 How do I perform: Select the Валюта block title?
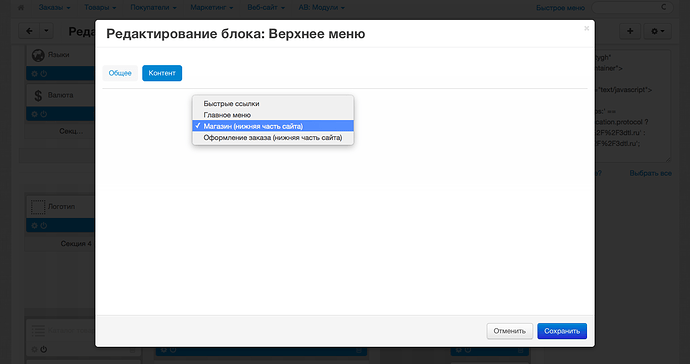pyautogui.click(x=60, y=95)
